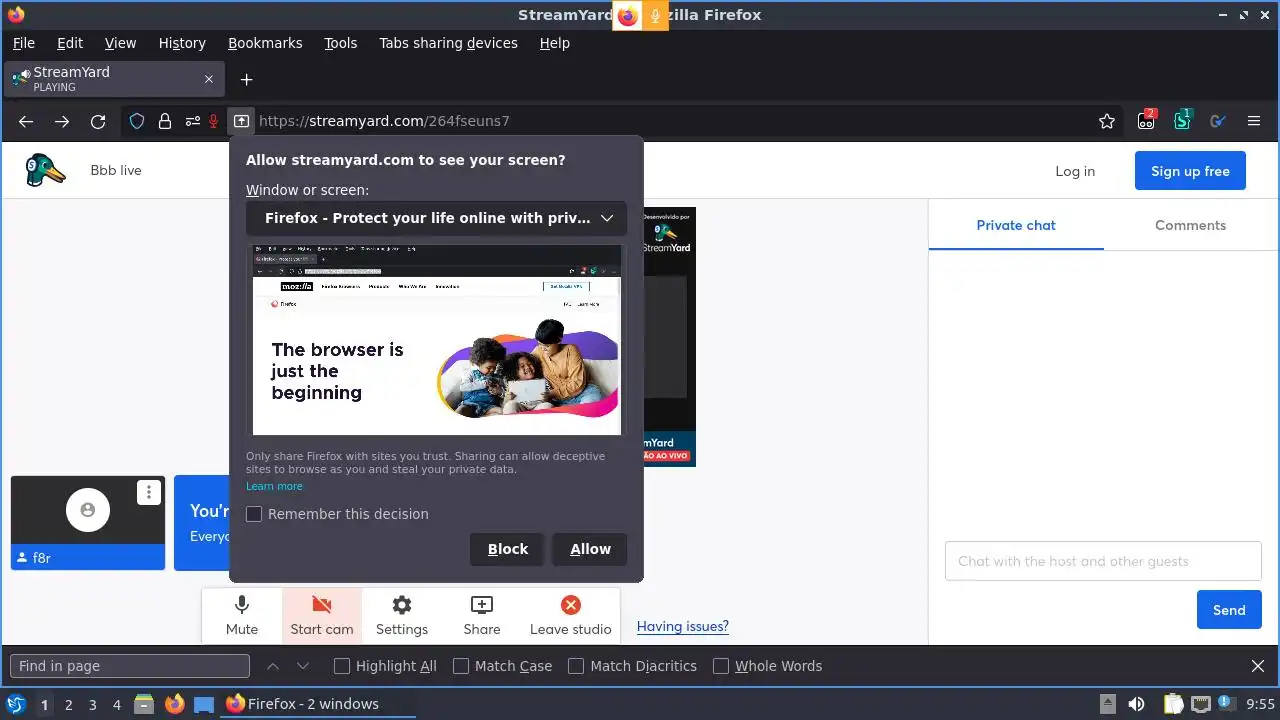Open green S extension icon in toolbar
Screen dimensions: 1280x720
click(1182, 120)
